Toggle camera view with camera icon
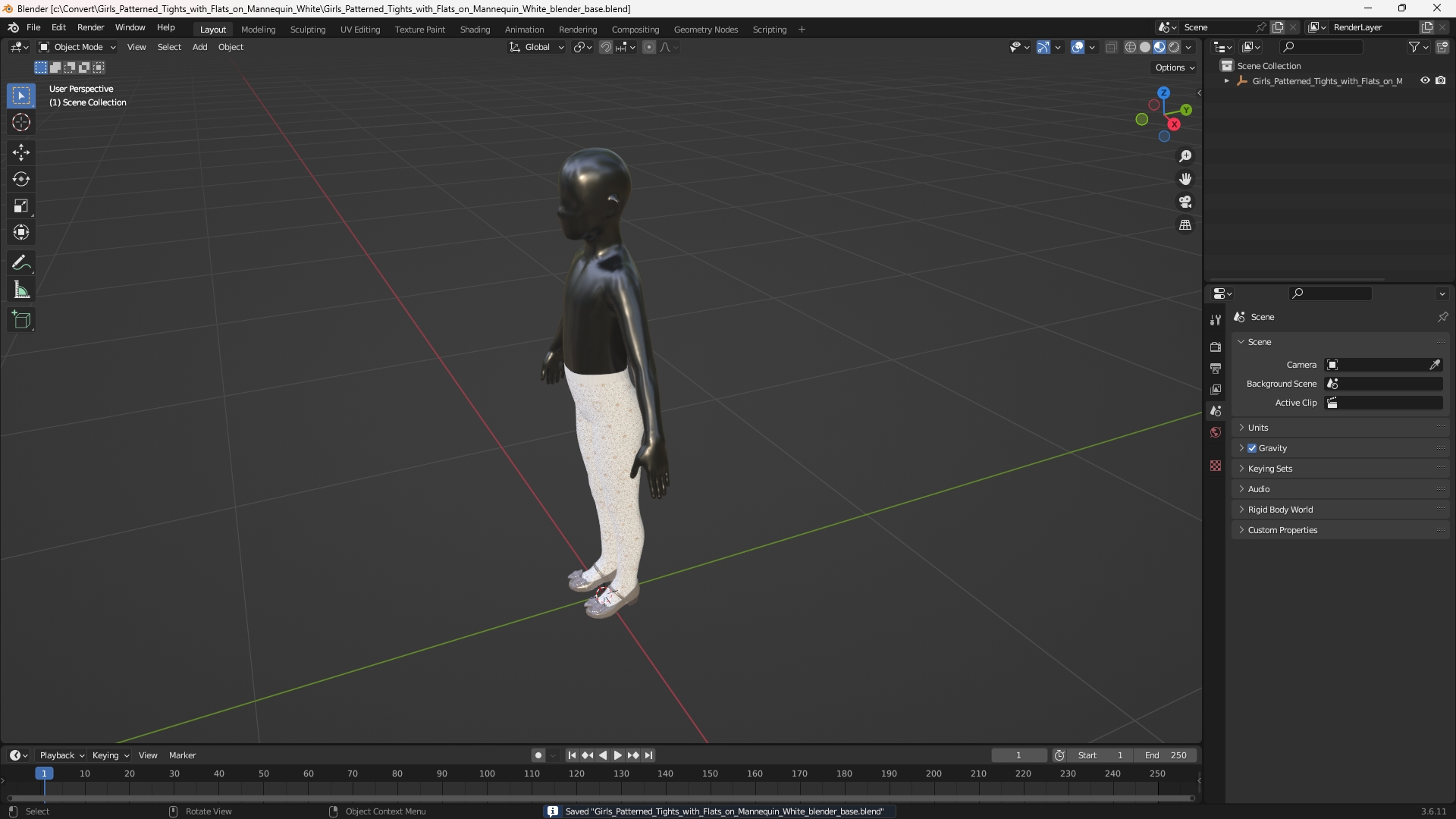Image resolution: width=1456 pixels, height=819 pixels. click(1185, 202)
